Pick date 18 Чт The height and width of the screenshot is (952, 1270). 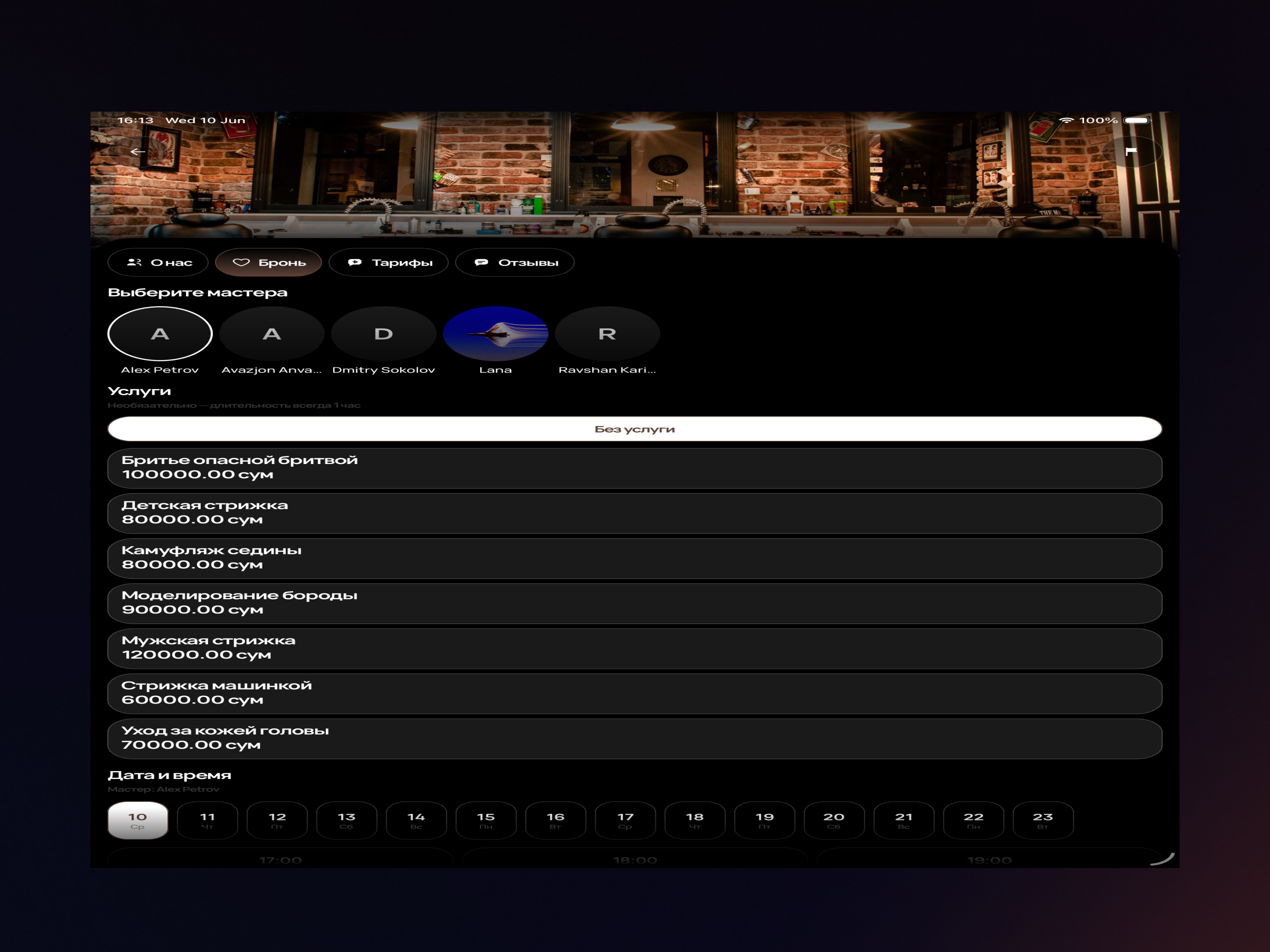(x=695, y=821)
